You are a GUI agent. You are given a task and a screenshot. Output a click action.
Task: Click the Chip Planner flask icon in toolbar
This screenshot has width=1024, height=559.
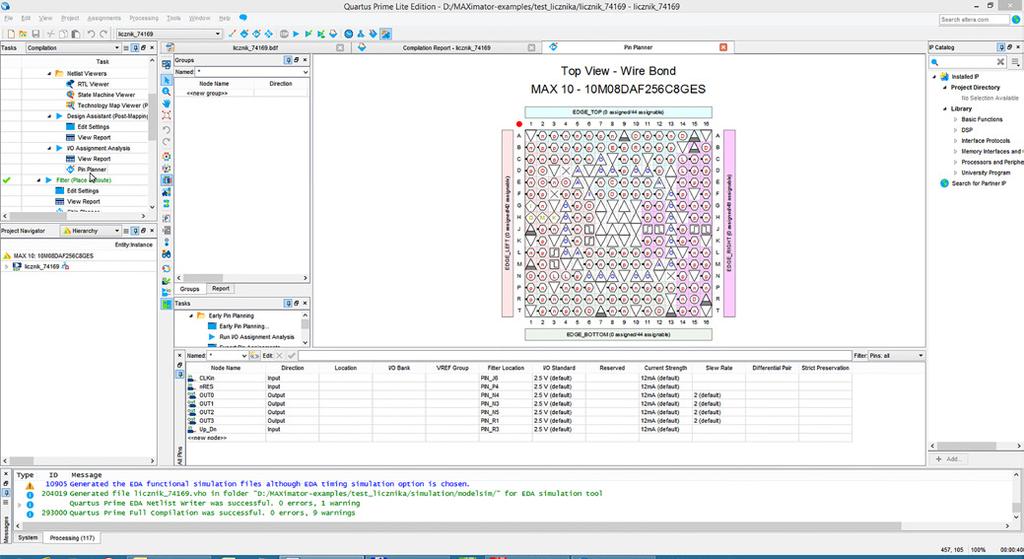[x=360, y=34]
